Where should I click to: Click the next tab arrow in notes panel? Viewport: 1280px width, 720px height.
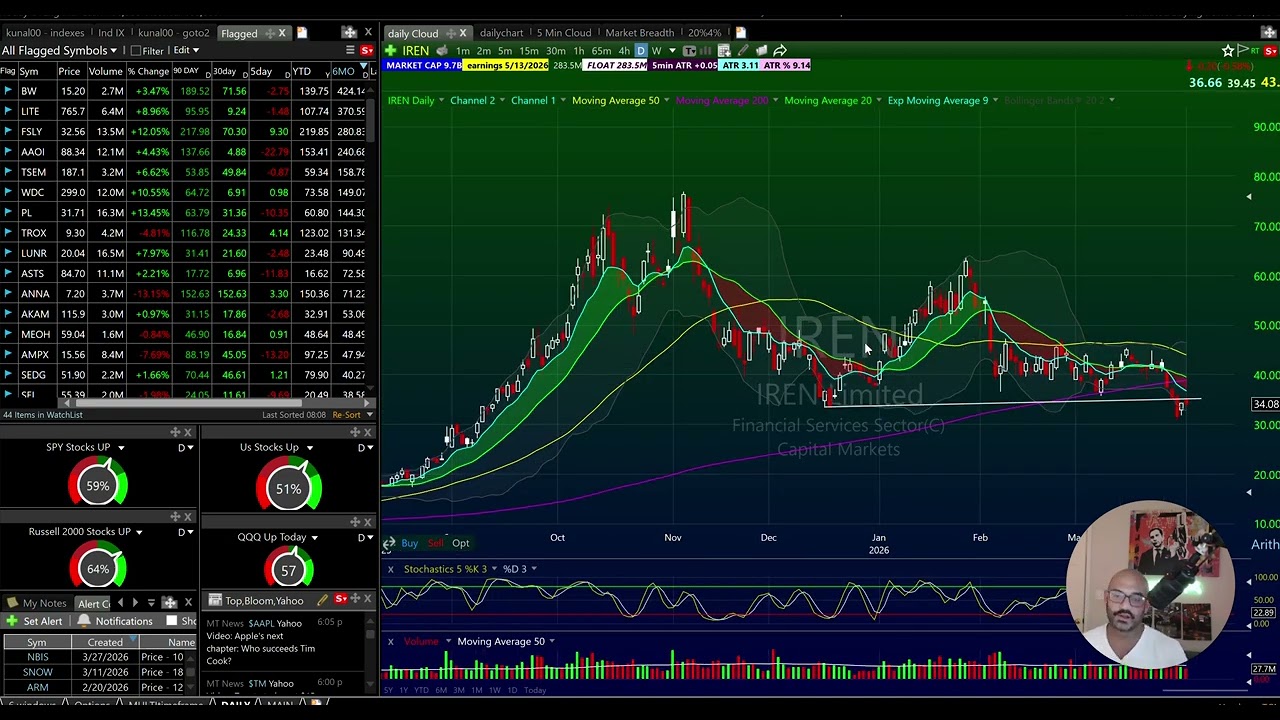135,603
